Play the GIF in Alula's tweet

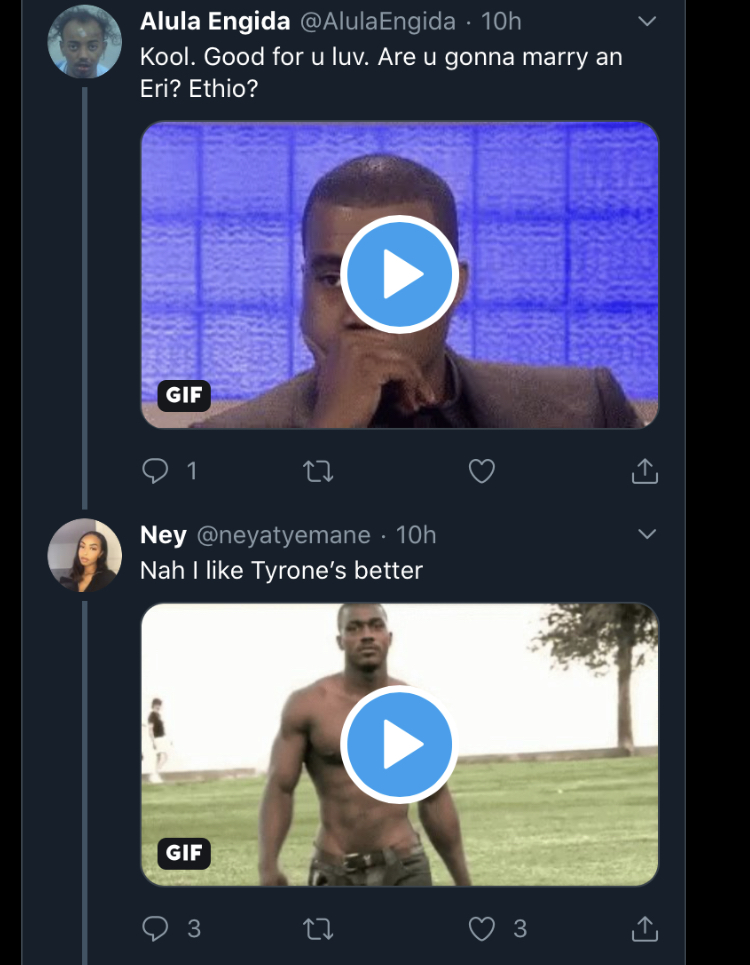click(x=399, y=274)
